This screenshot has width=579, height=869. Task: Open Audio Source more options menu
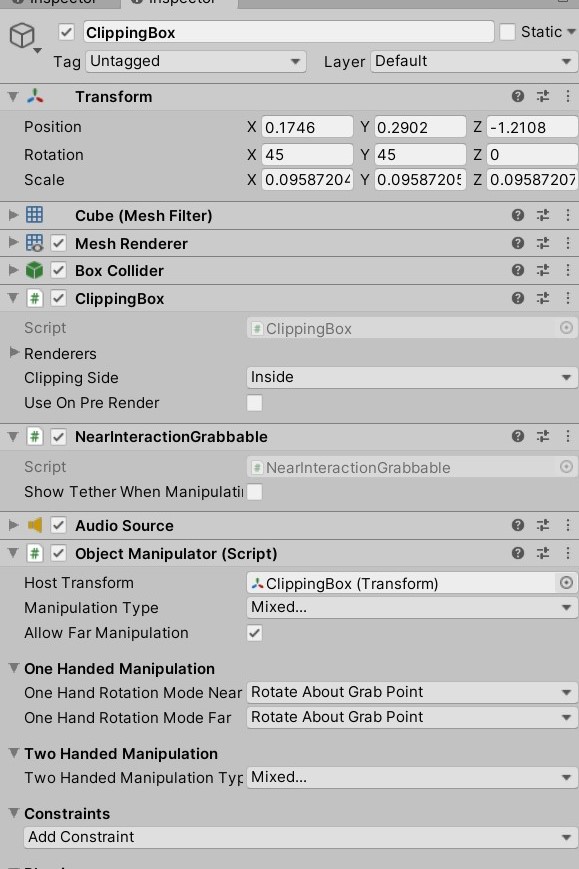point(568,525)
